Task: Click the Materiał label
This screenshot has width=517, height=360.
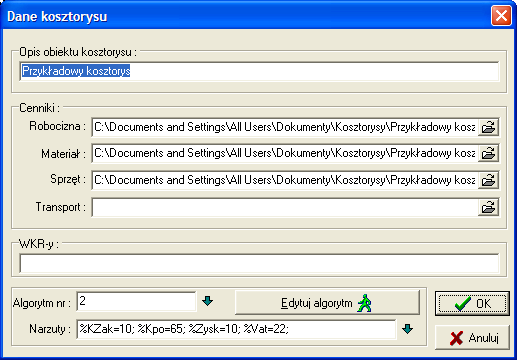Action: (x=63, y=154)
